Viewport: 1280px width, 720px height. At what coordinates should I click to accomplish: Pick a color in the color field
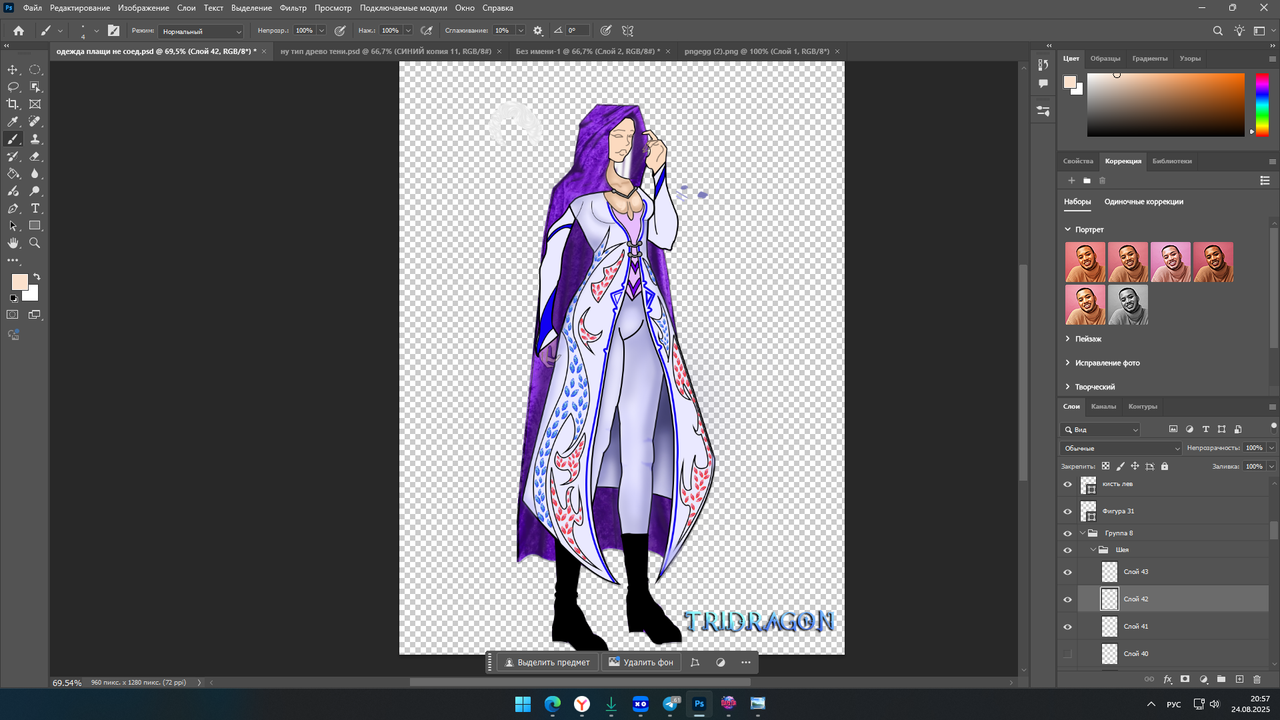click(x=1165, y=104)
